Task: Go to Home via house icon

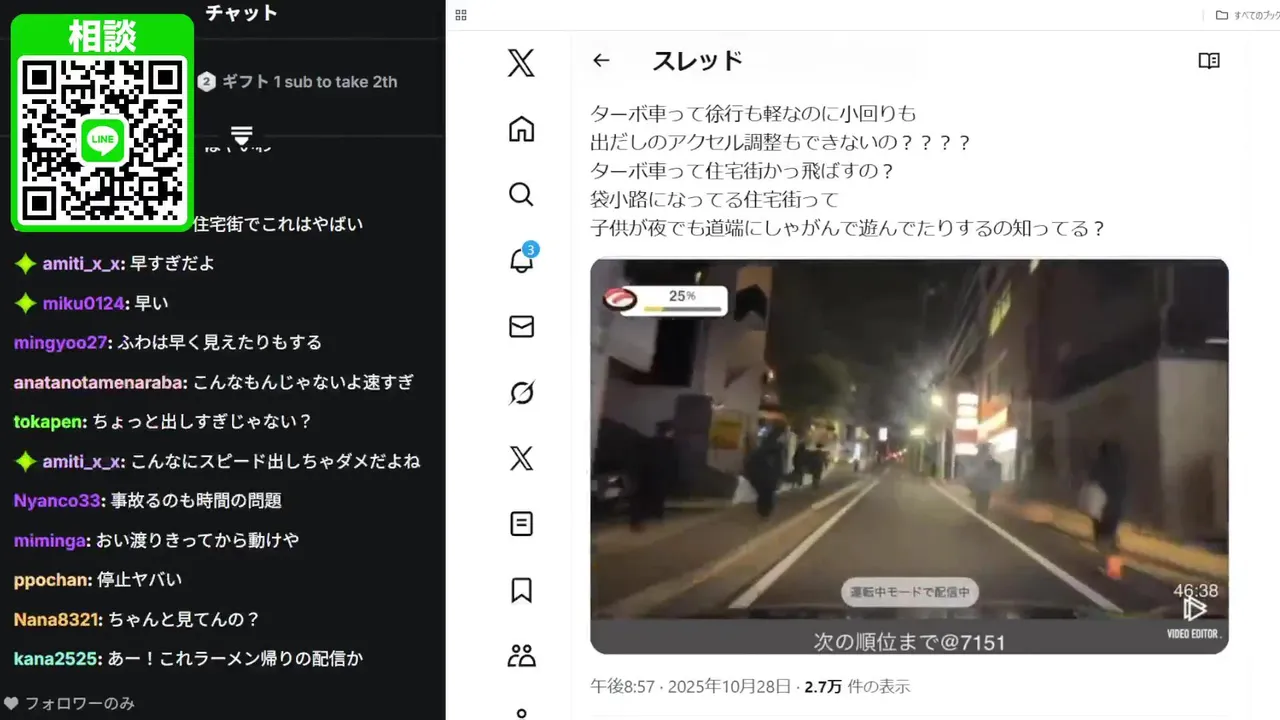Action: 521,129
